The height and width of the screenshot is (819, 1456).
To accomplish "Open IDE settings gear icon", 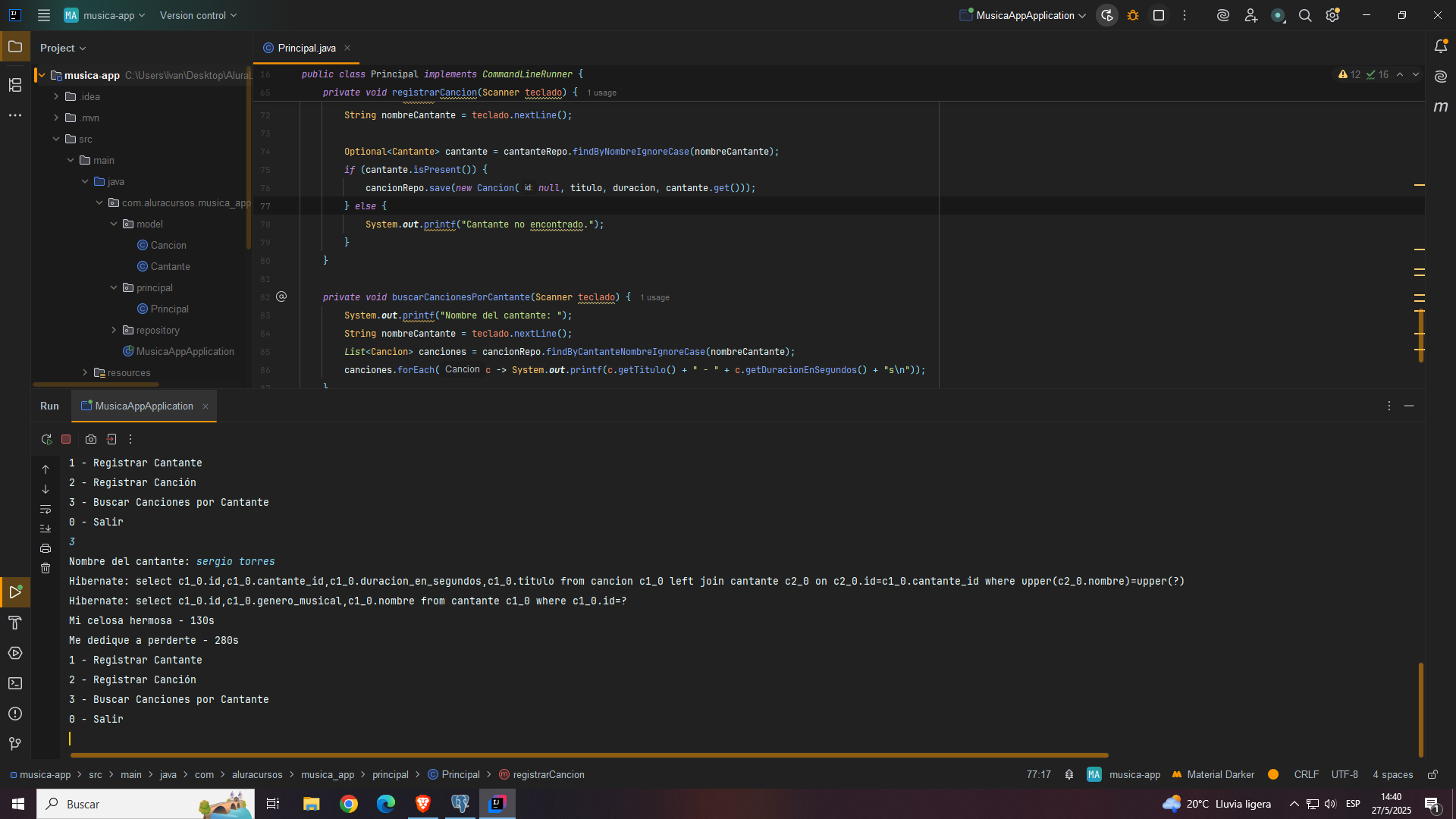I will click(x=1332, y=15).
